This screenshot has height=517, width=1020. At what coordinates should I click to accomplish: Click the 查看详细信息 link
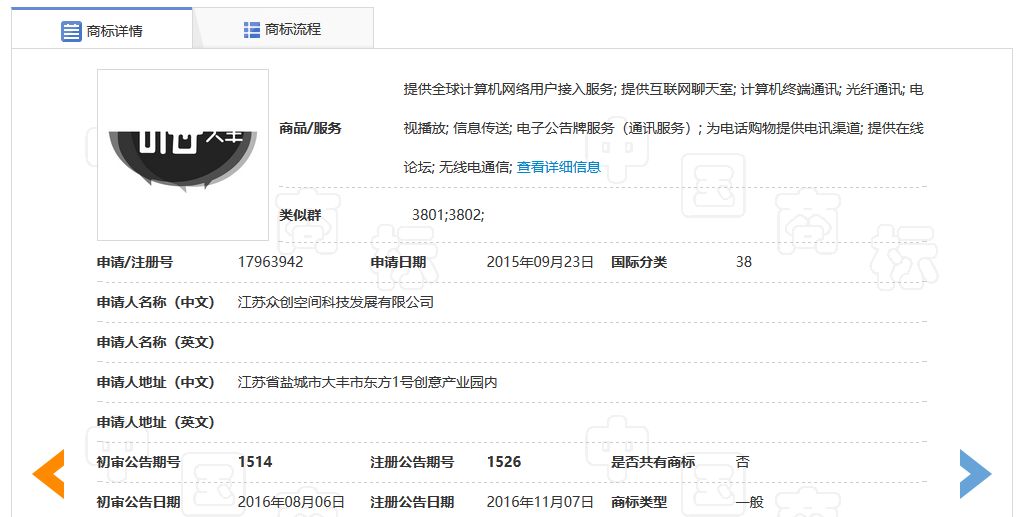pos(559,167)
